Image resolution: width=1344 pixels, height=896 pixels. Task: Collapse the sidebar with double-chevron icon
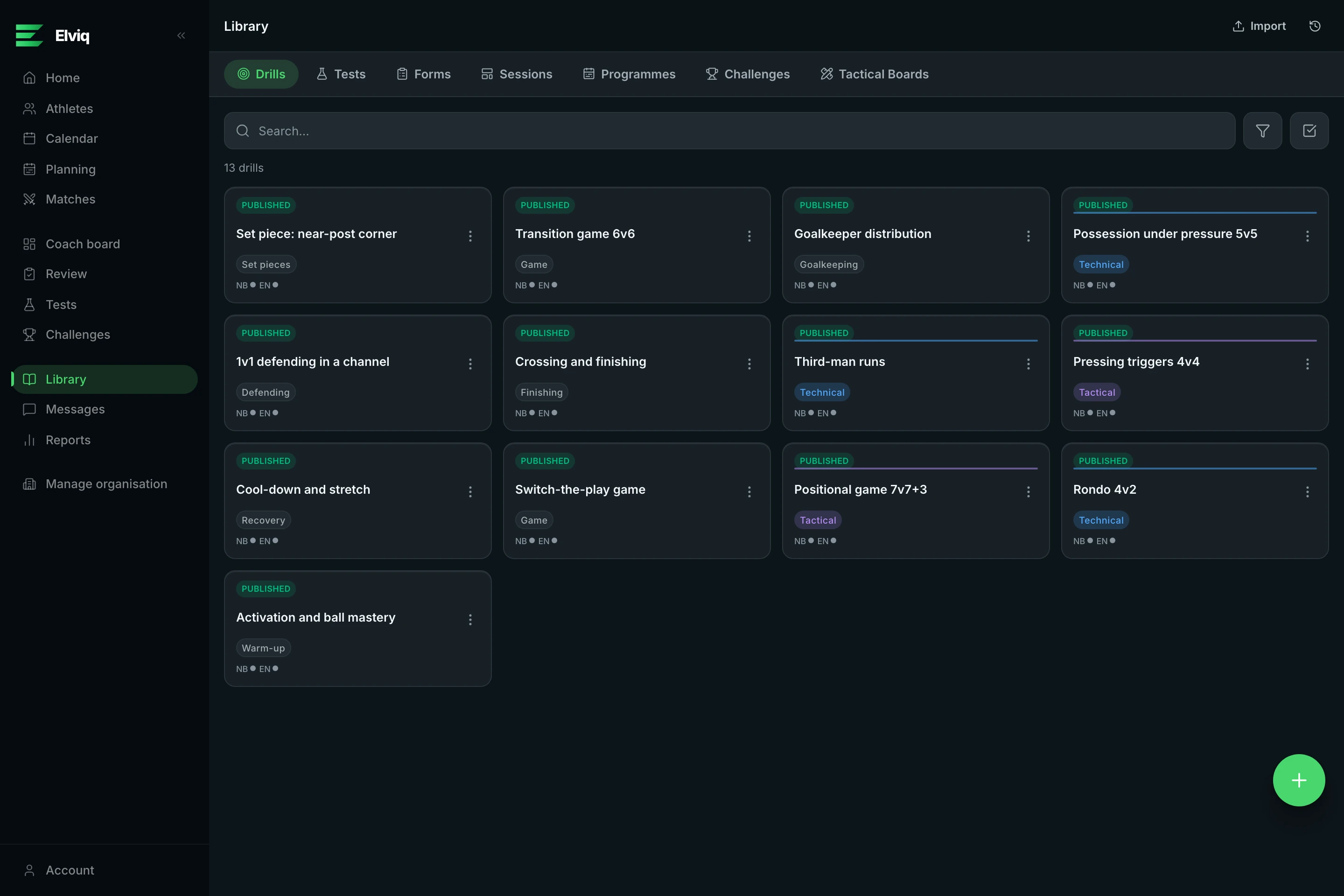coord(181,35)
